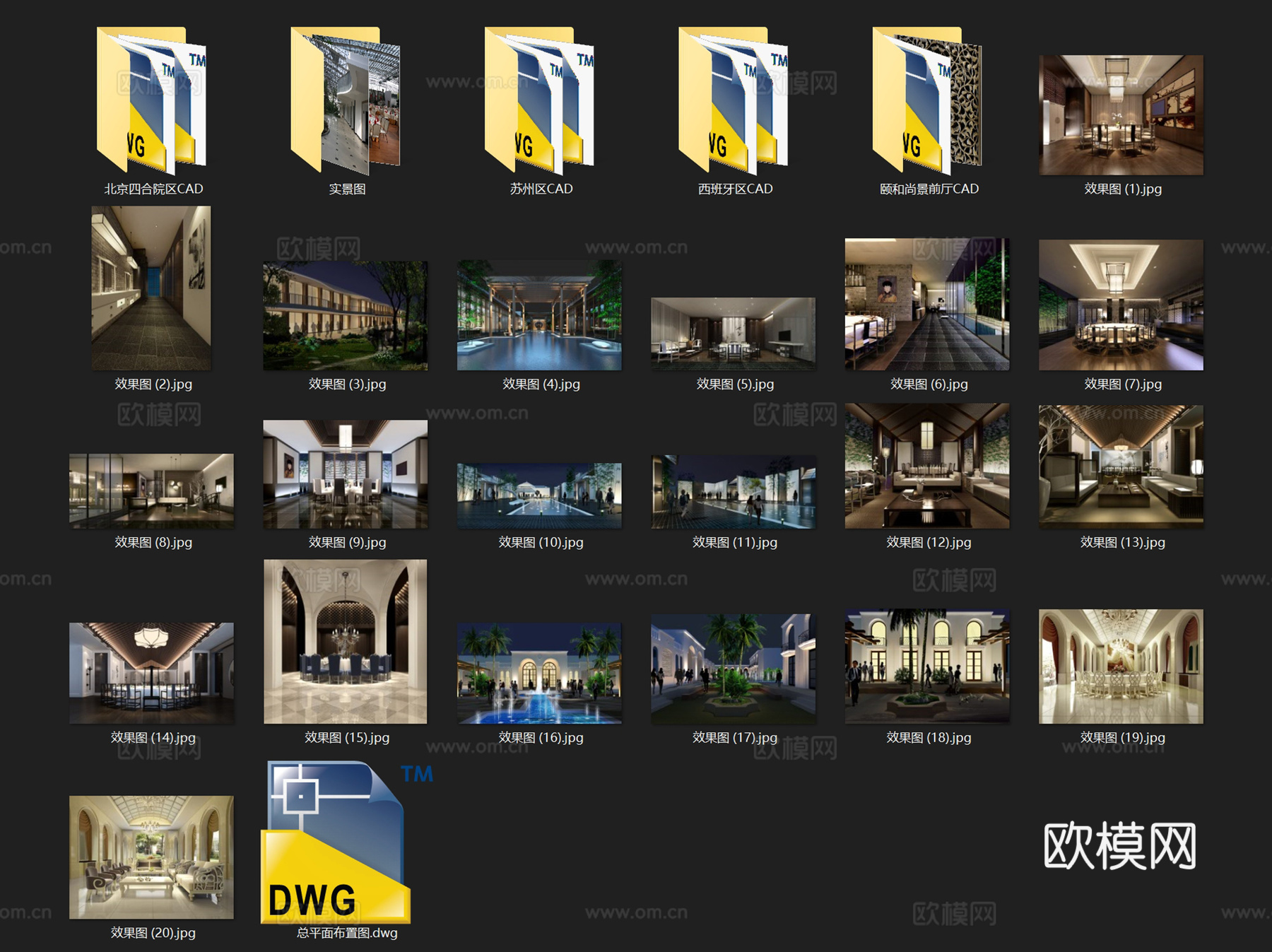Select thumbnail of 效果图 (7).jpg
1272x952 pixels.
coord(1121,305)
